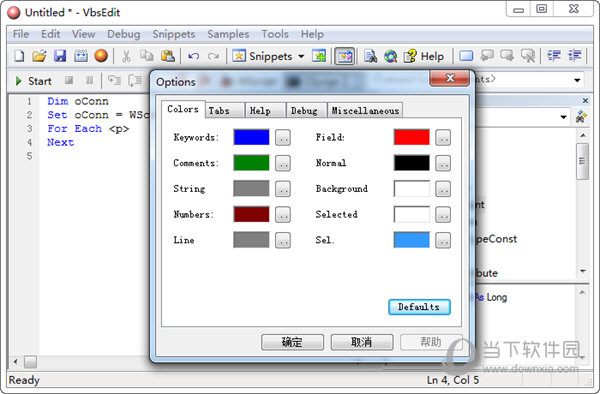The width and height of the screenshot is (600, 394).
Task: Click the blue rectangle bookmark icon
Action: (x=466, y=56)
